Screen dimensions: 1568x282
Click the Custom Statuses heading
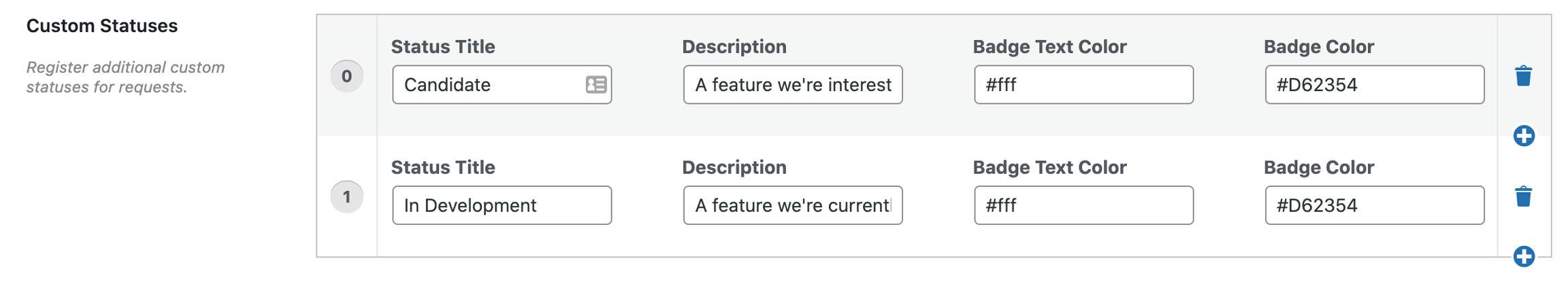[102, 26]
